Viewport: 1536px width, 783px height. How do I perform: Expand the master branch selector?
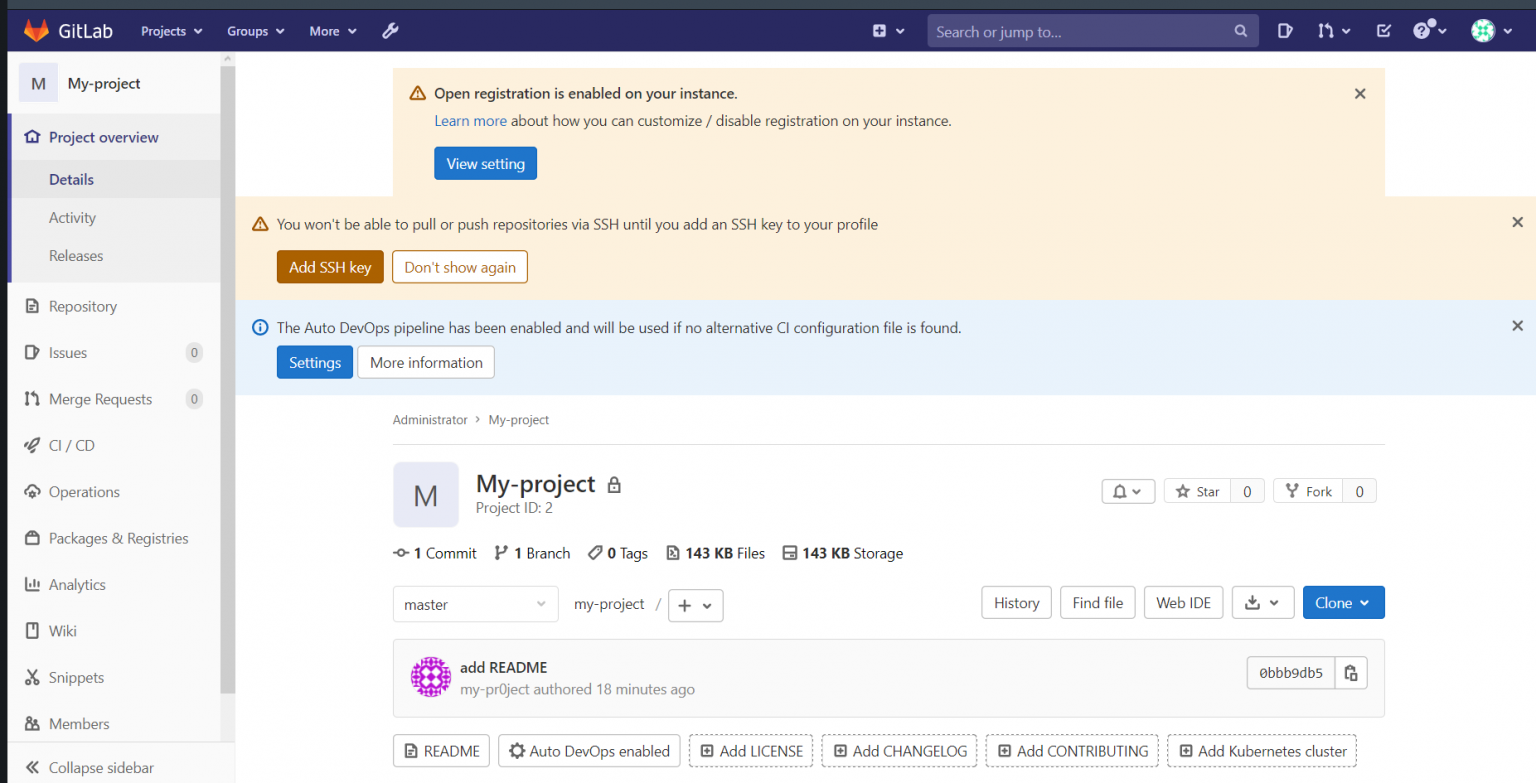click(475, 604)
